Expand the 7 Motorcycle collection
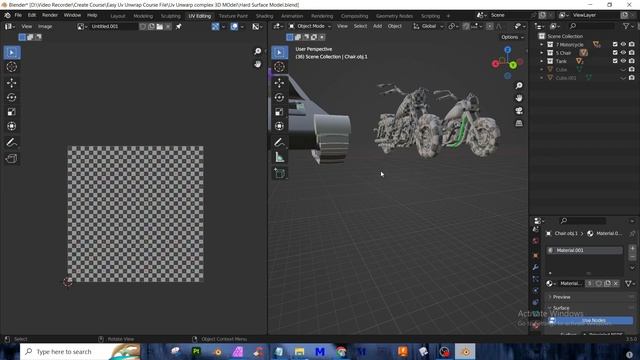The image size is (640, 360). (542, 44)
